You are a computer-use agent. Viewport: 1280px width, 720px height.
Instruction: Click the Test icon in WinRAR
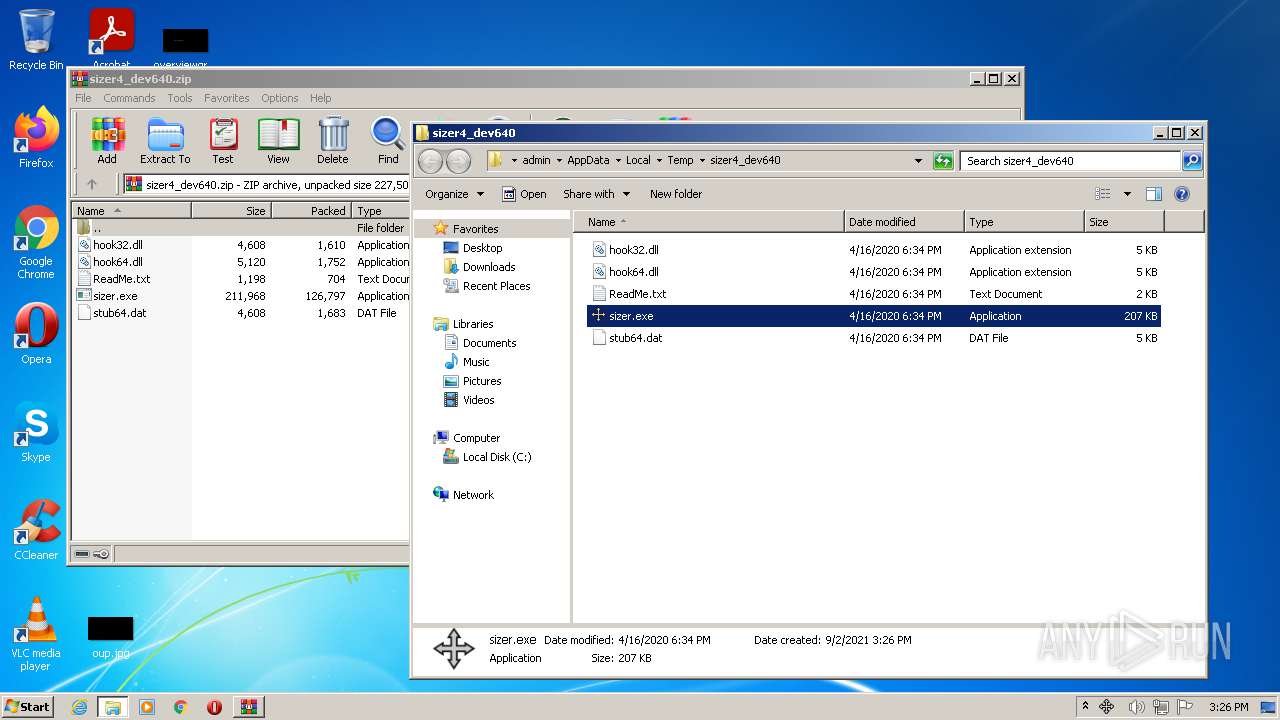pos(223,141)
